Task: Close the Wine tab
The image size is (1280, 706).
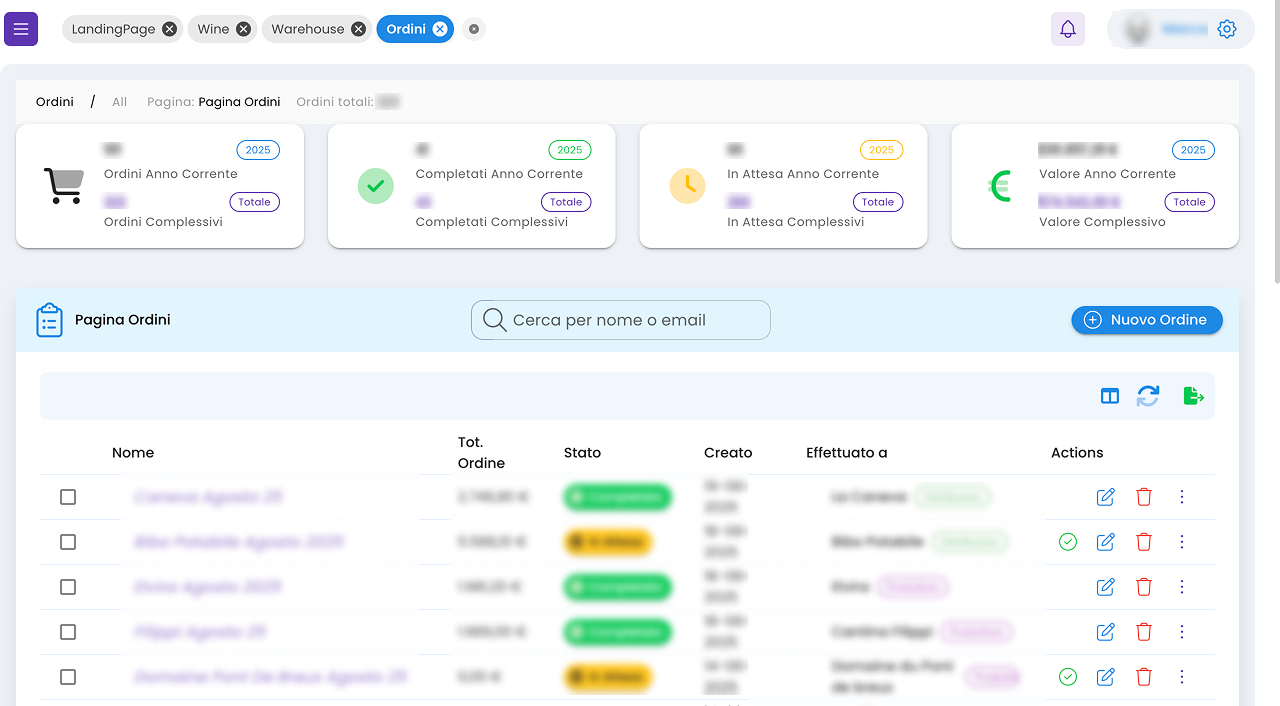Action: (243, 29)
